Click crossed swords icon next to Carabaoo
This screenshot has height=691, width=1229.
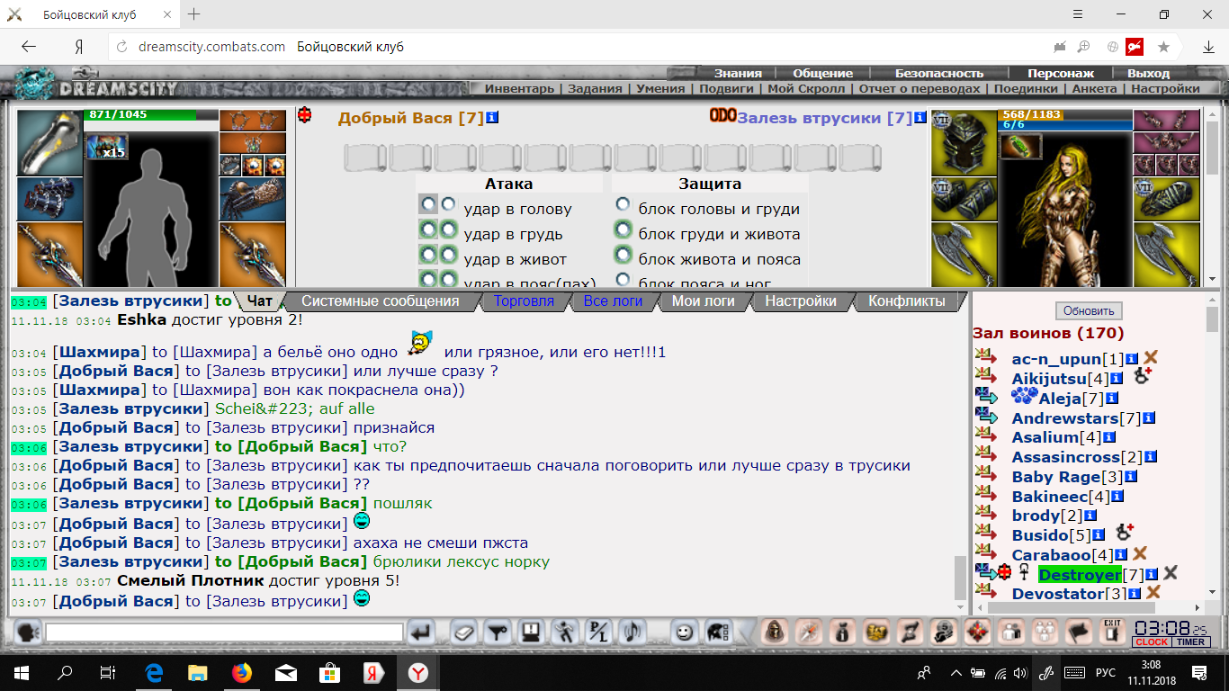[x=1139, y=554]
